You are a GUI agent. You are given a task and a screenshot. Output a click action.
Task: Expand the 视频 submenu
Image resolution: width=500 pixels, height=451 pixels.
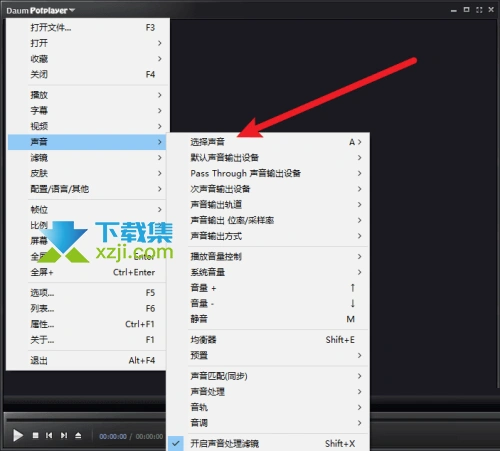[x=87, y=126]
